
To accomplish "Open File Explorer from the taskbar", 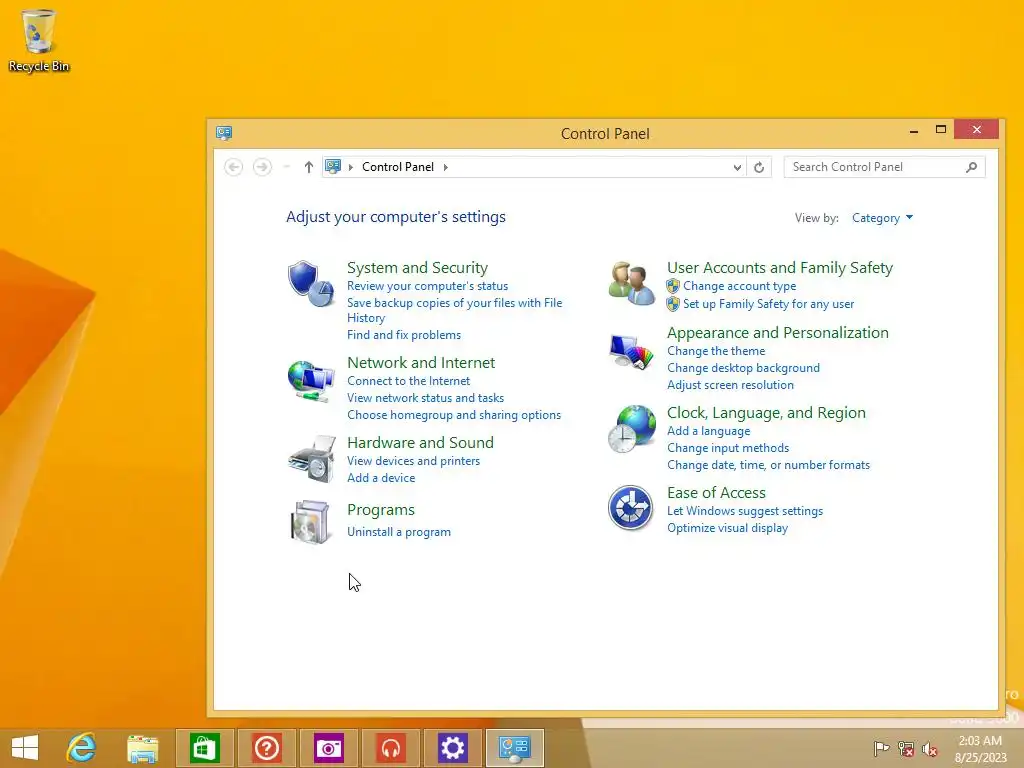I will (142, 748).
